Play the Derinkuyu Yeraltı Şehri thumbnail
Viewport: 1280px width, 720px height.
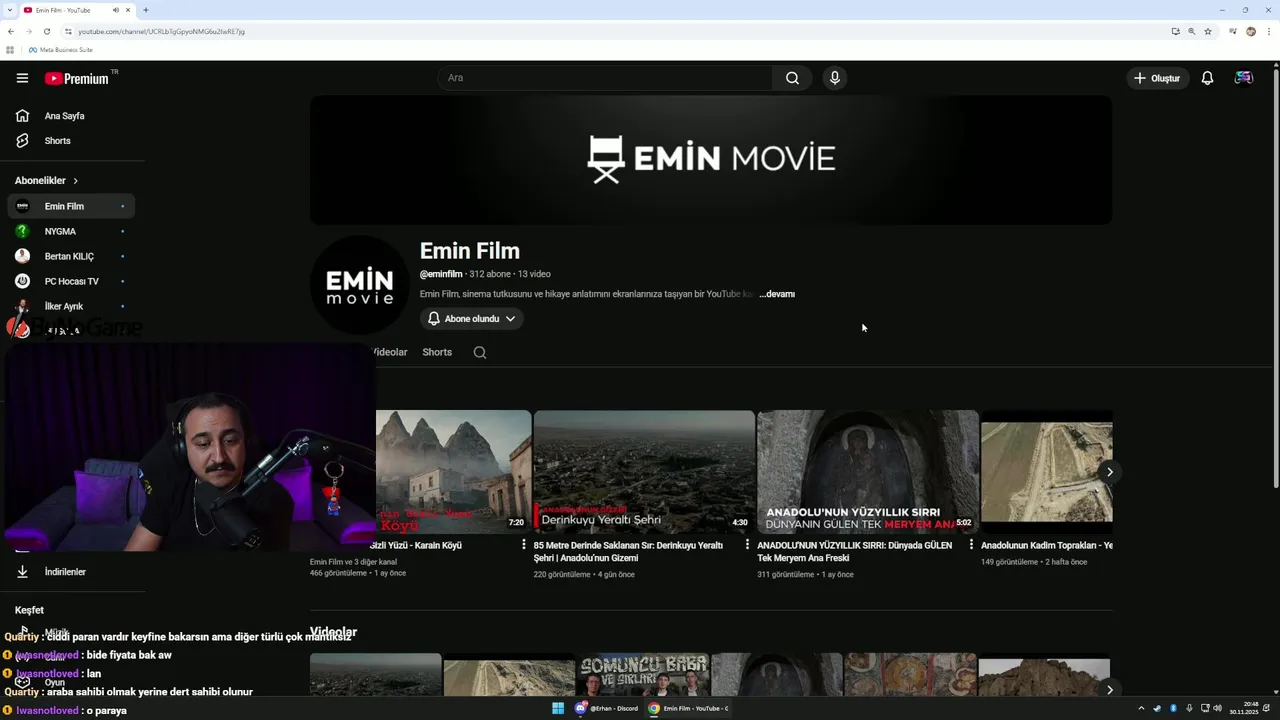pos(644,471)
